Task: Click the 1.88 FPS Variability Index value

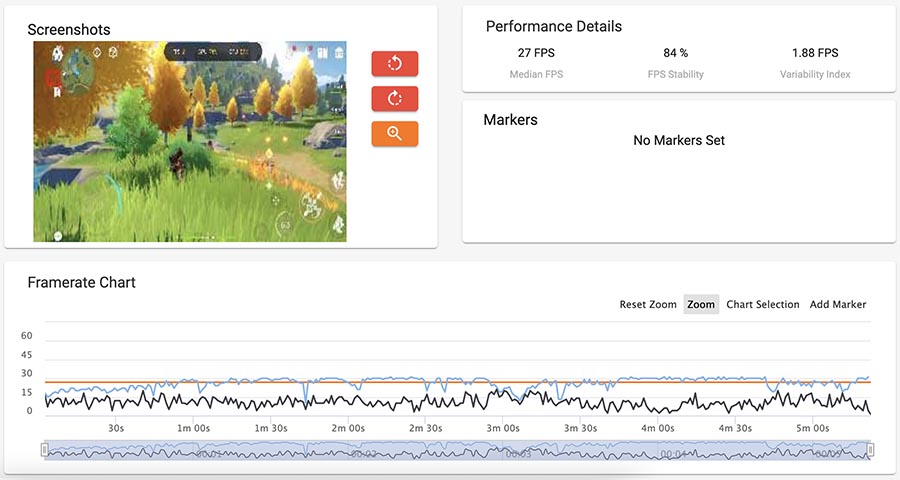Action: click(814, 53)
